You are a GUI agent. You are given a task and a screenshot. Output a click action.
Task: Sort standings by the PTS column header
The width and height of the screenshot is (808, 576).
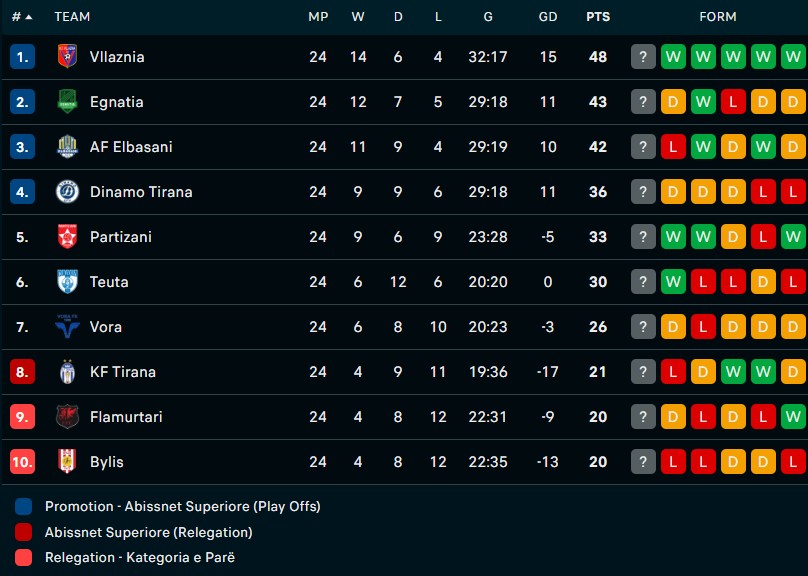pyautogui.click(x=598, y=17)
